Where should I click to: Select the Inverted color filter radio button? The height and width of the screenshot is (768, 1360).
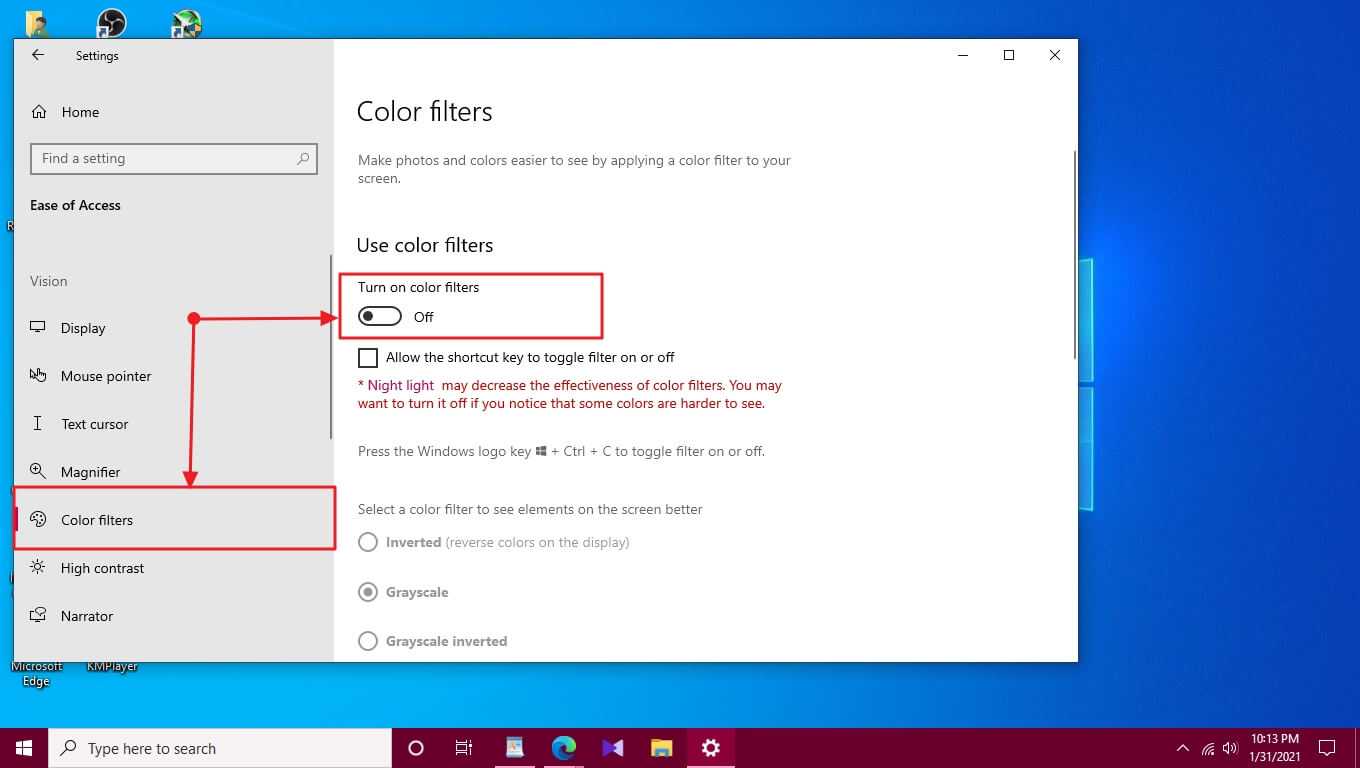click(368, 542)
